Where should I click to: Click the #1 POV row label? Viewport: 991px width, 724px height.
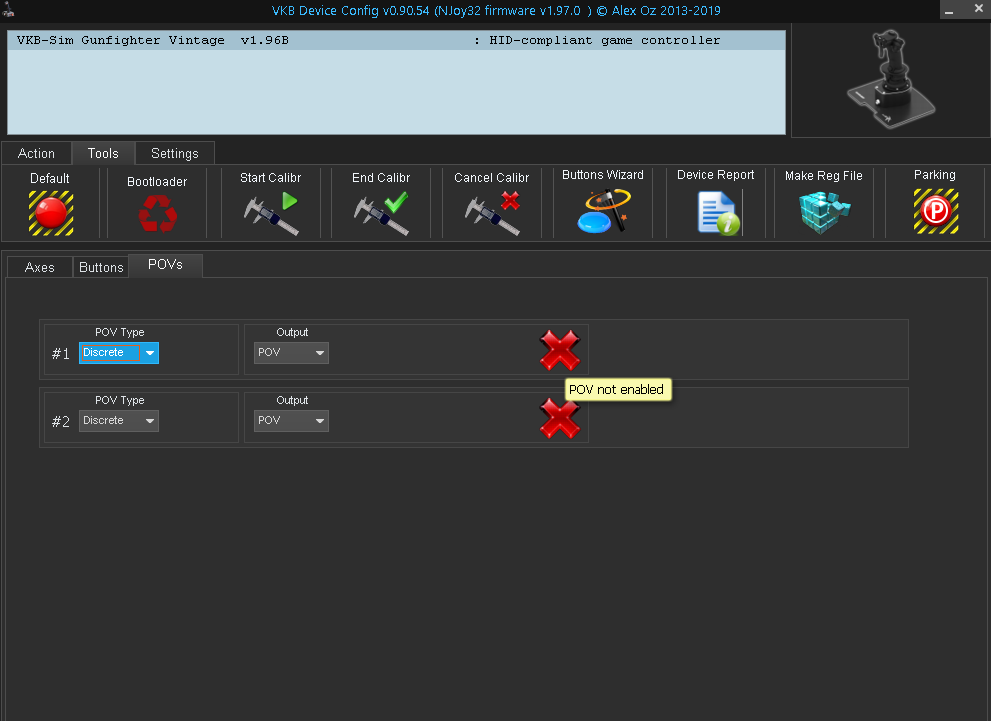(x=61, y=354)
